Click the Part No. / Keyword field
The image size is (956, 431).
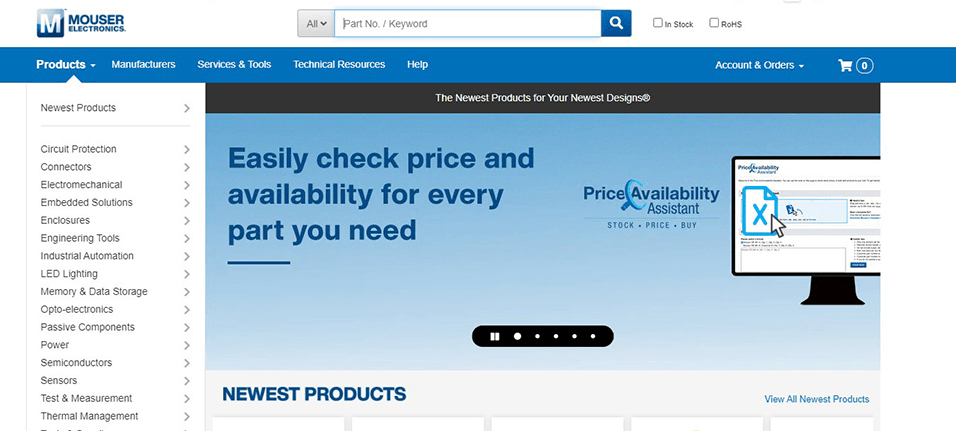468,23
